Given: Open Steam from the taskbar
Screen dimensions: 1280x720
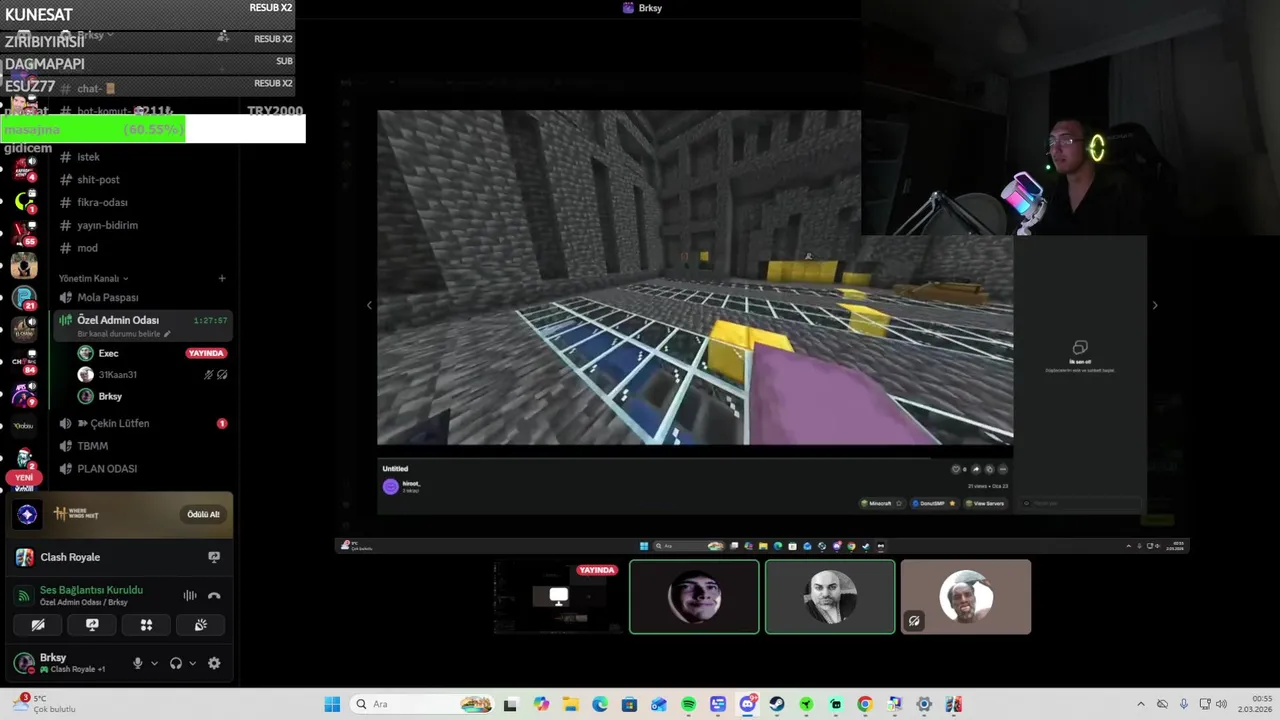Looking at the screenshot, I should [777, 704].
